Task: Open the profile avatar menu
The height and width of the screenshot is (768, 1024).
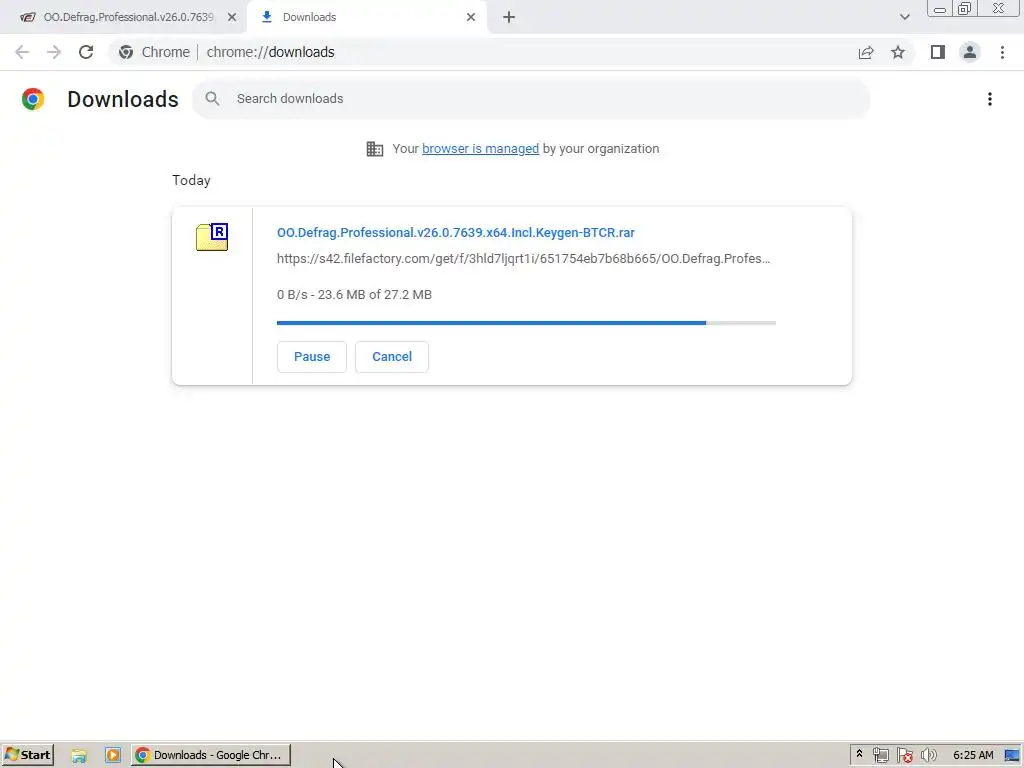Action: tap(970, 52)
